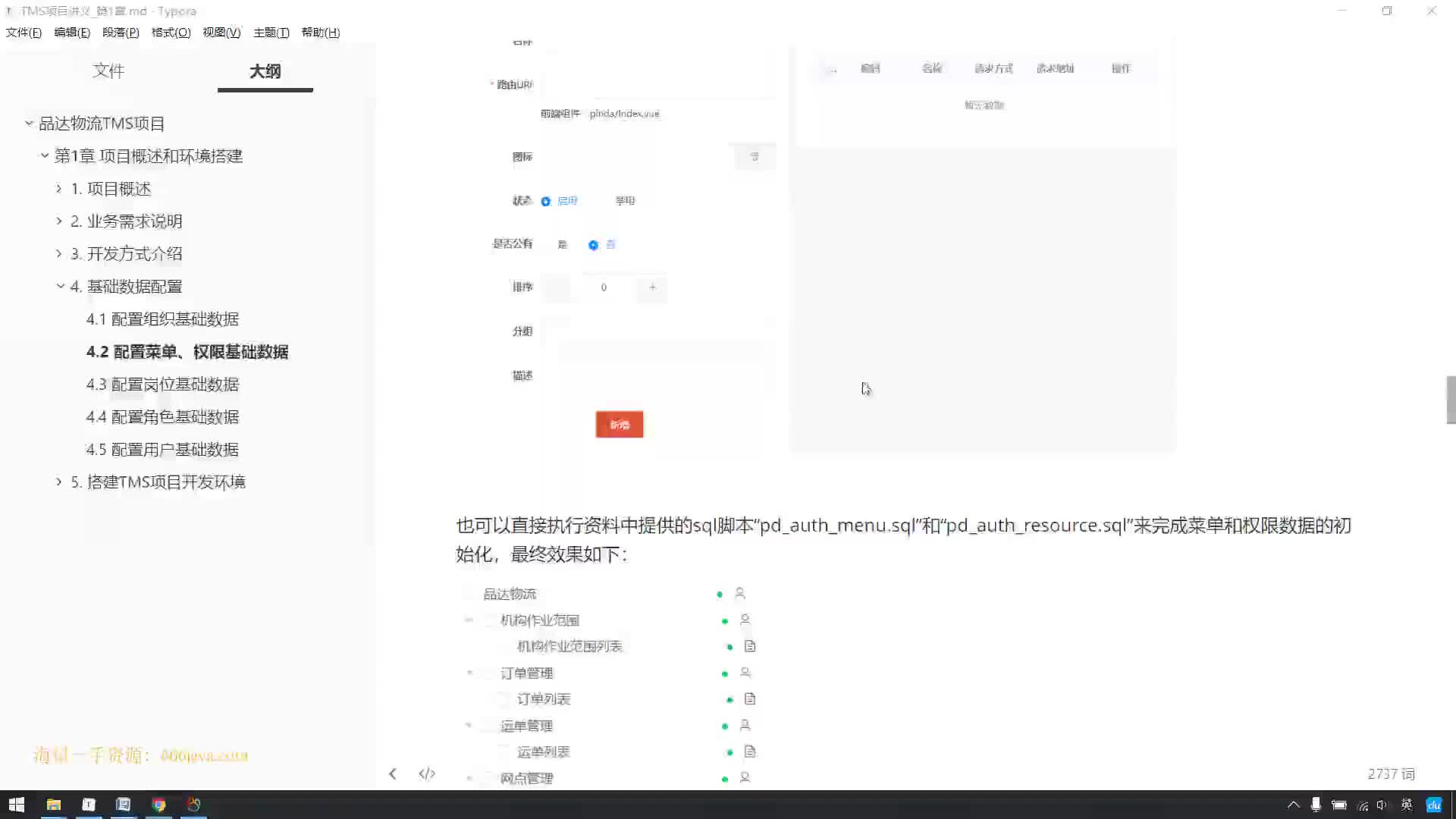Open the 段落(P) menu
The image size is (1456, 819).
point(121,32)
